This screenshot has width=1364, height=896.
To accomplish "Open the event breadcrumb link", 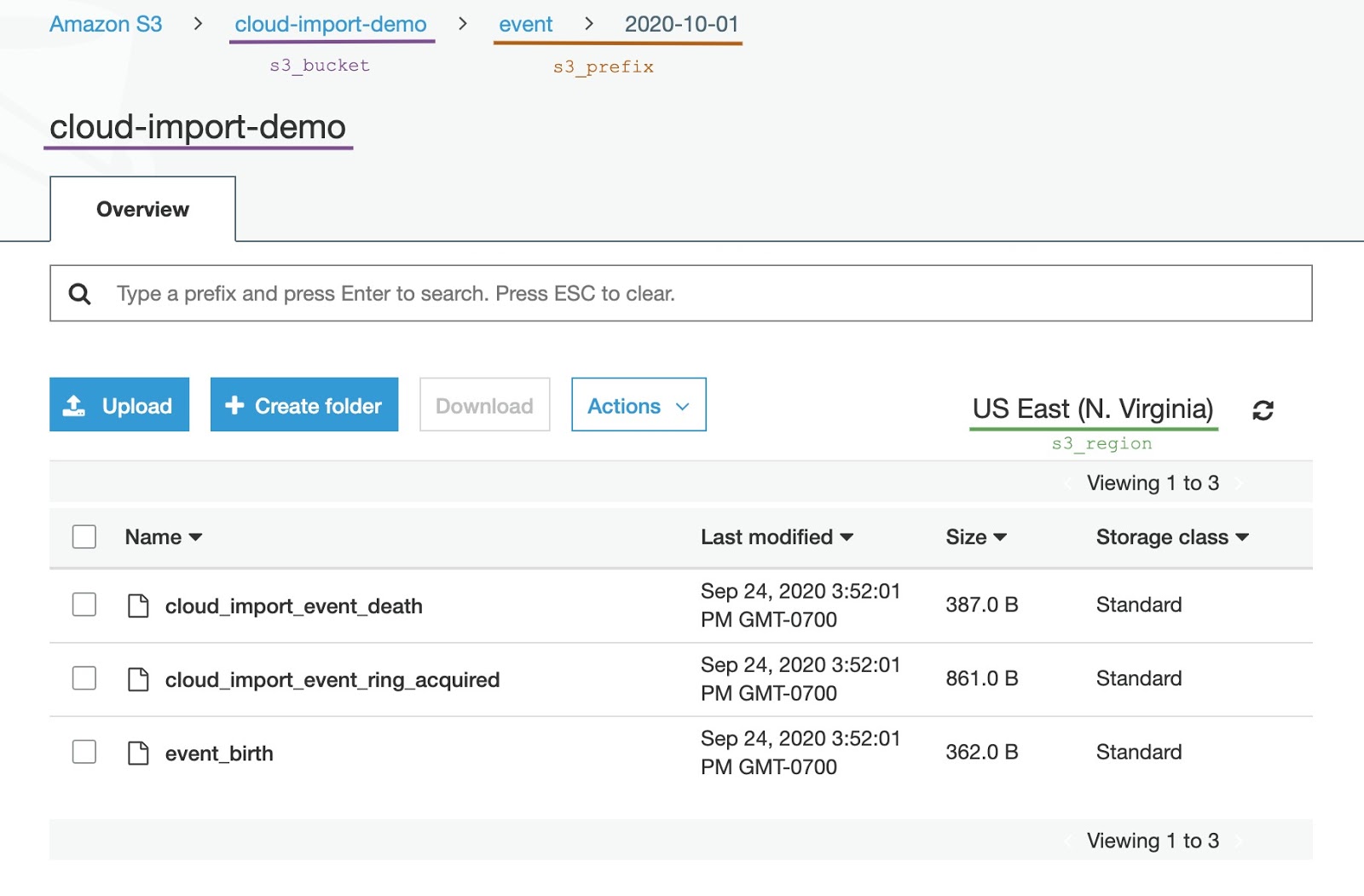I will point(526,24).
